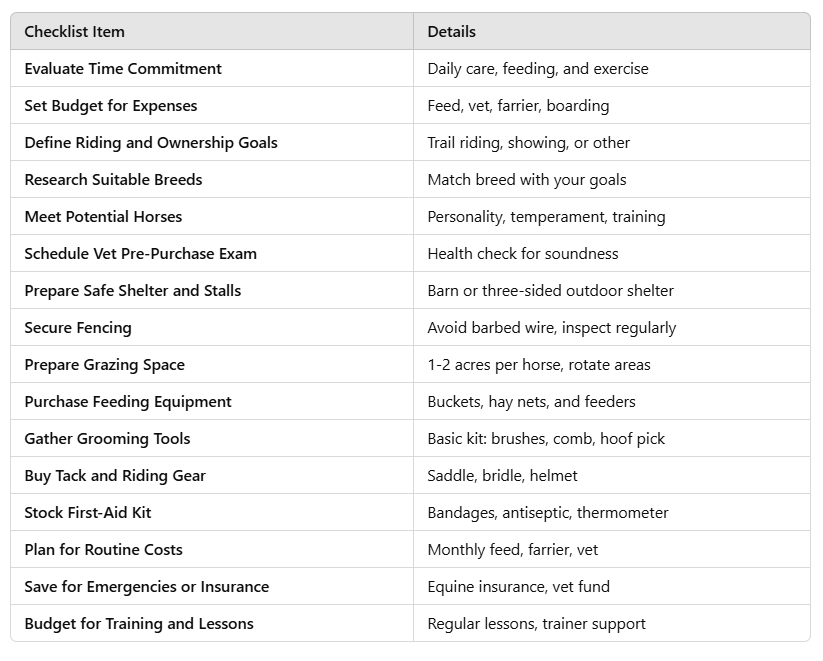Select Buy Tack and Riding Gear
The height and width of the screenshot is (661, 823).
[x=115, y=476]
